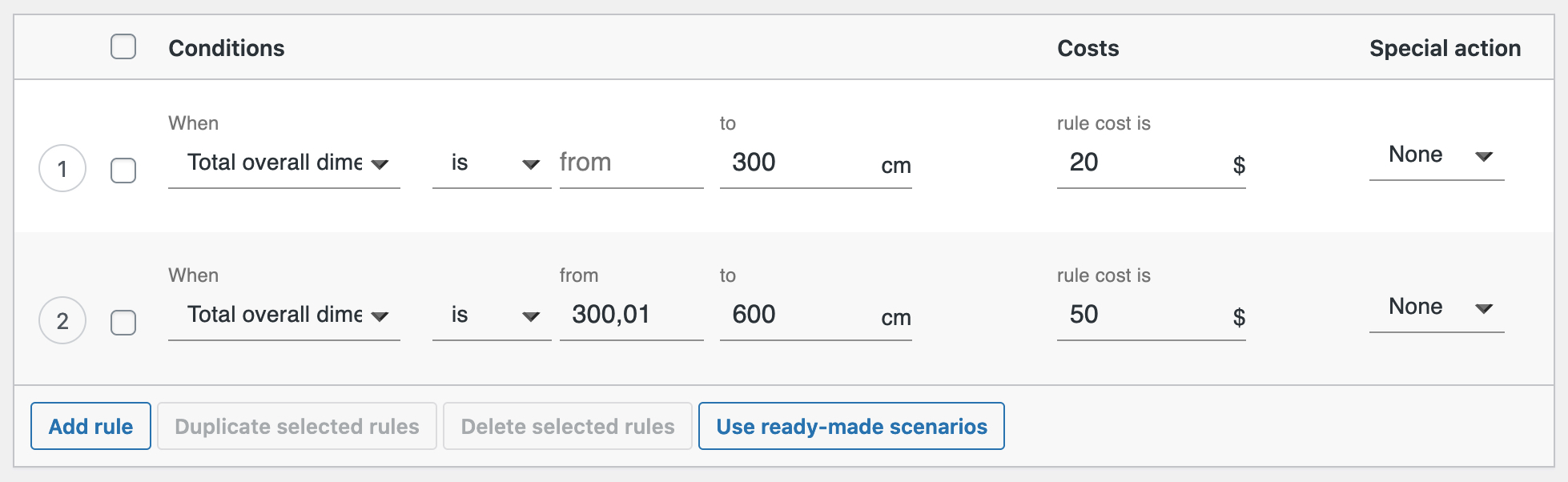Image resolution: width=1568 pixels, height=482 pixels.
Task: Click the row number circle for rule 1
Action: [x=62, y=168]
